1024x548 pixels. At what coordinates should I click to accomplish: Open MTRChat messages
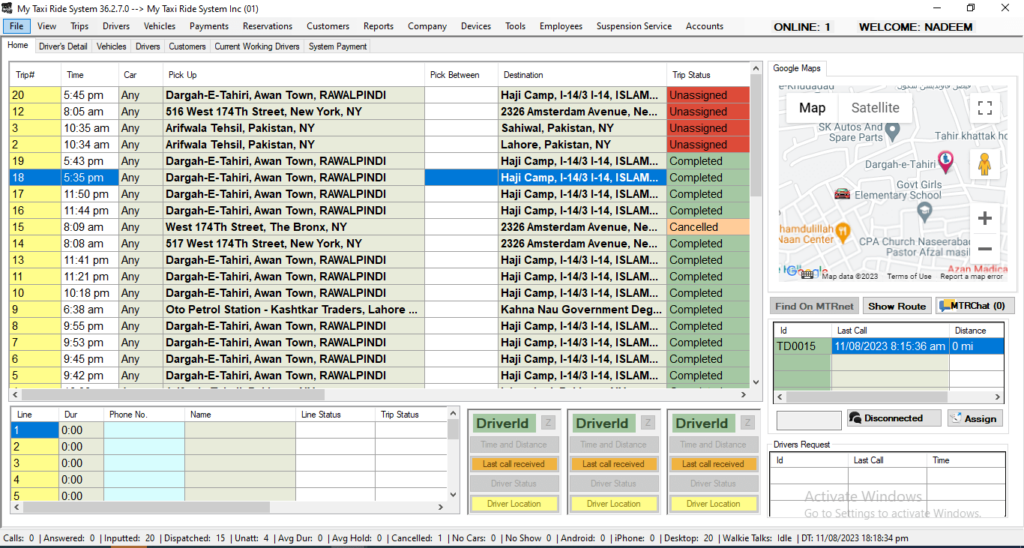[x=975, y=306]
